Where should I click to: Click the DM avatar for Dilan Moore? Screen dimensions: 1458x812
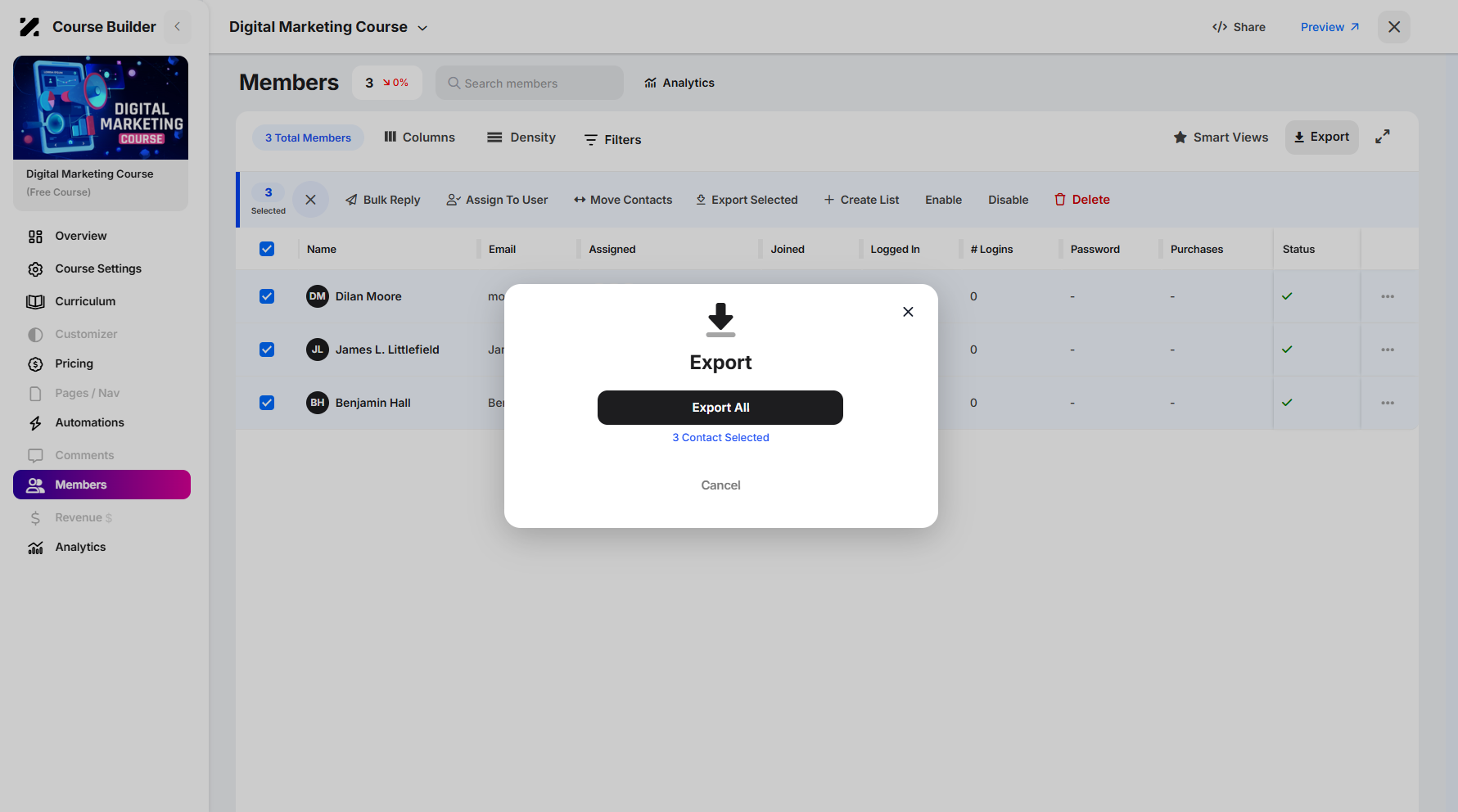[318, 296]
